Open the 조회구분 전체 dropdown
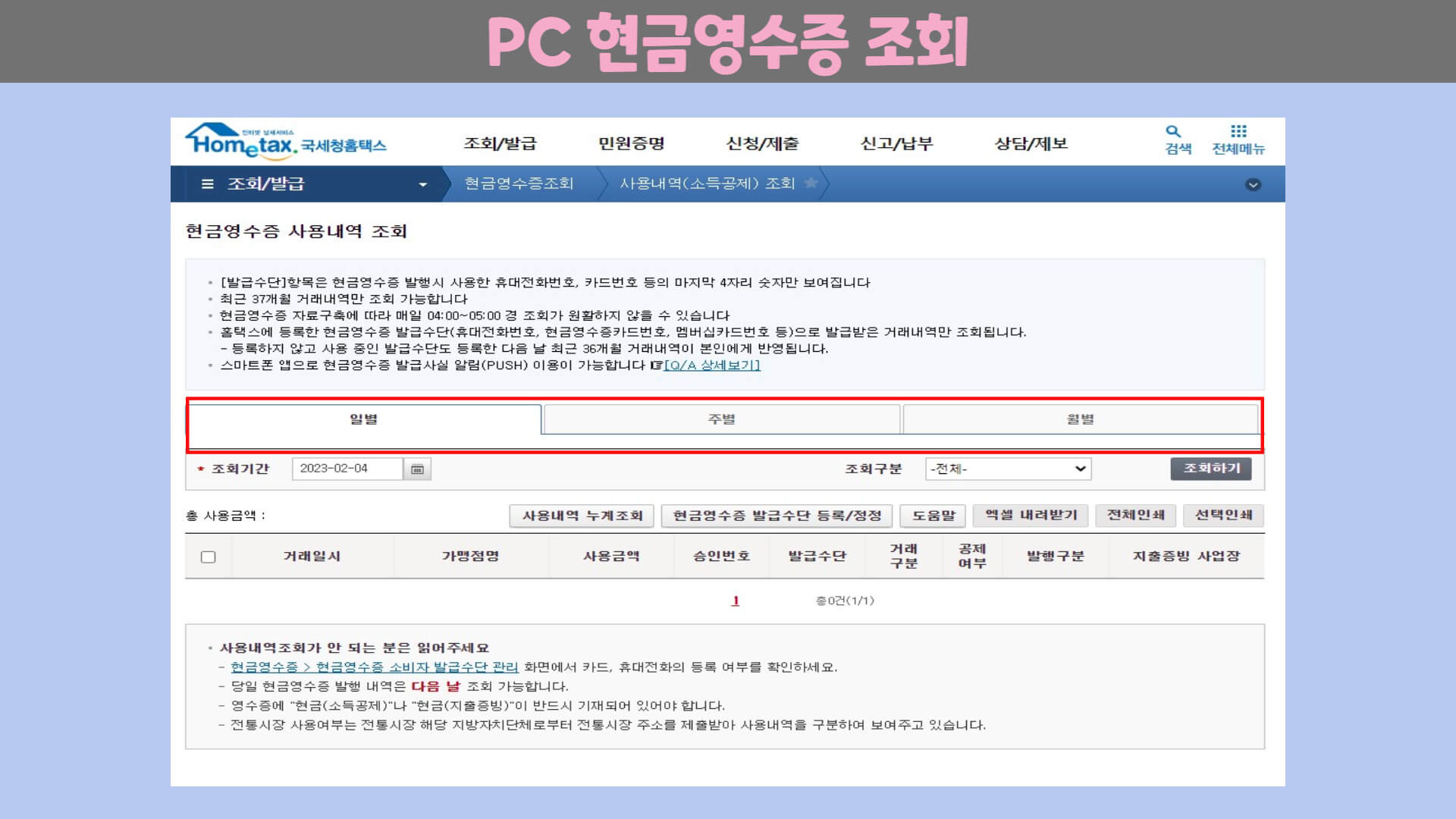Image resolution: width=1456 pixels, height=819 pixels. coord(1008,469)
